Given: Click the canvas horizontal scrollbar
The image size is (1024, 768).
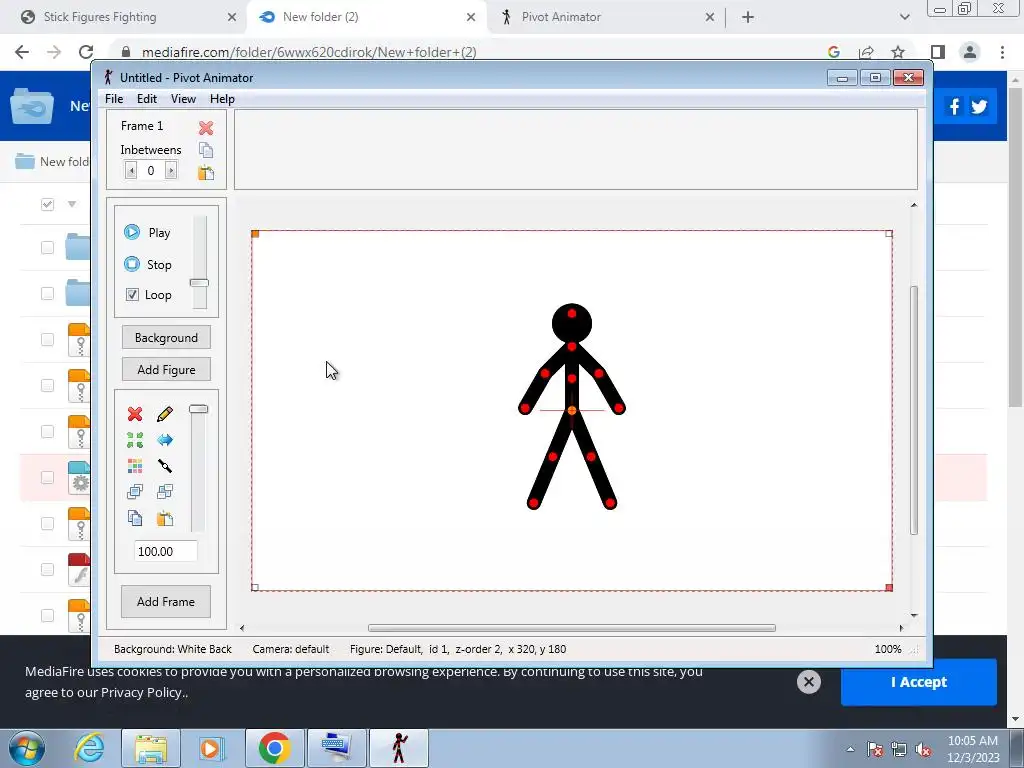Looking at the screenshot, I should coord(571,628).
